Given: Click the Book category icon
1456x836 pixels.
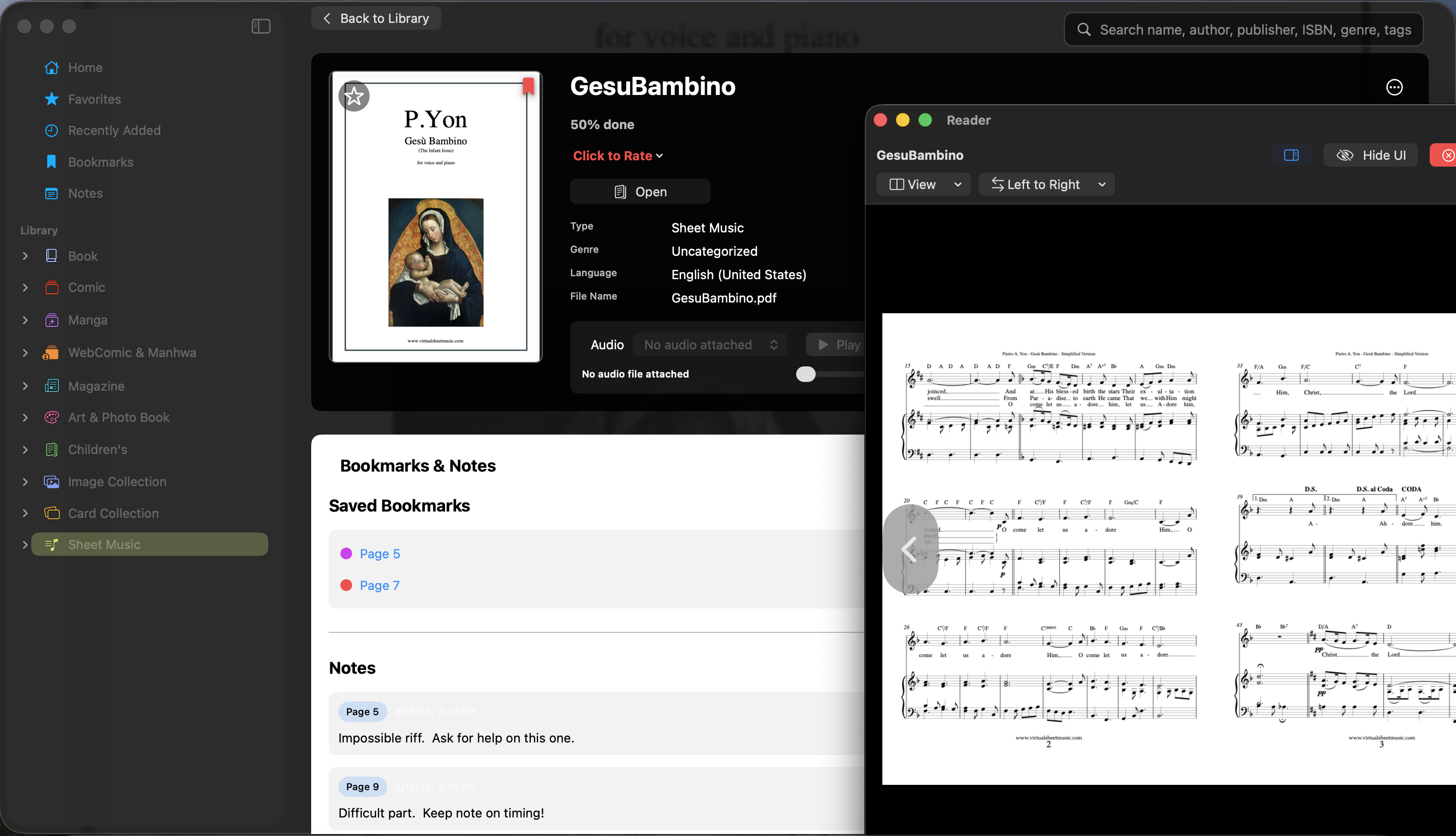Looking at the screenshot, I should [52, 256].
